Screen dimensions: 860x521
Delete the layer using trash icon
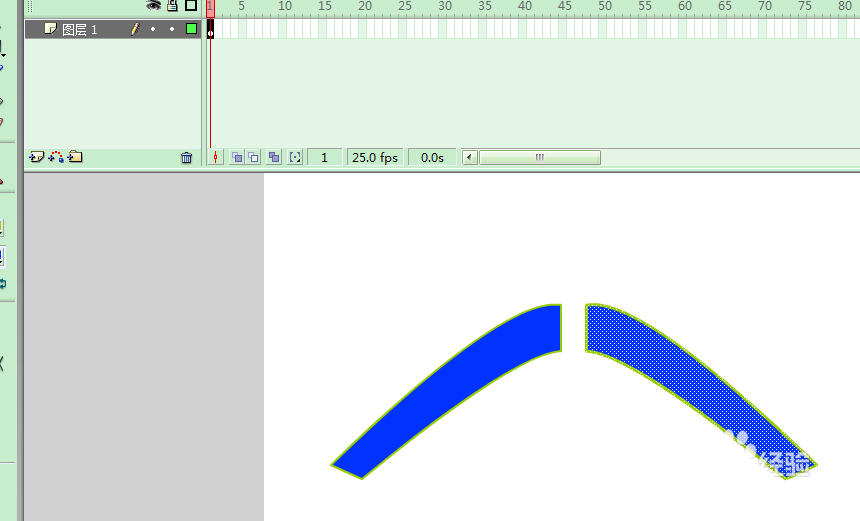point(186,158)
